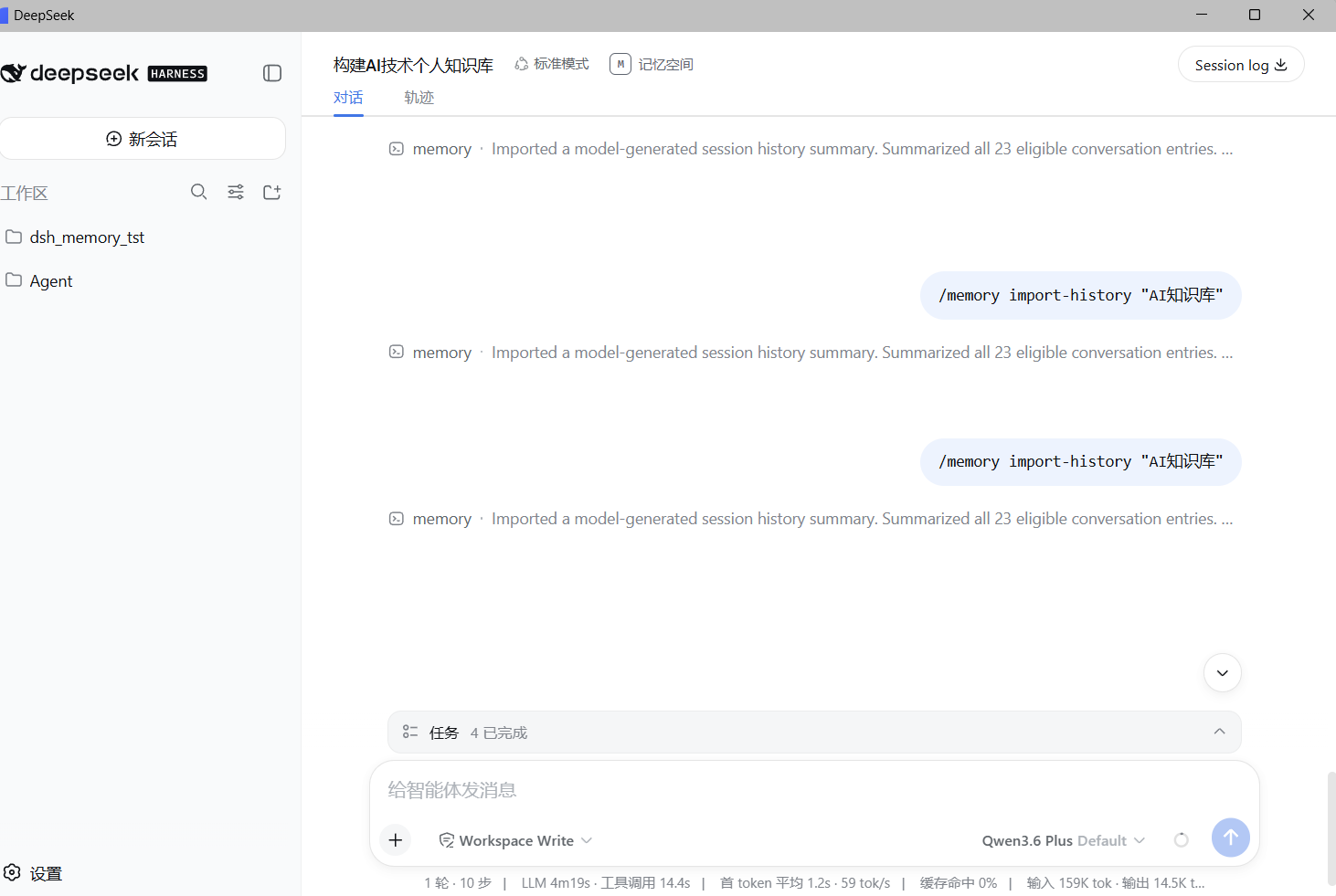Download the Session log
This screenshot has height=896, width=1336.
point(1241,65)
